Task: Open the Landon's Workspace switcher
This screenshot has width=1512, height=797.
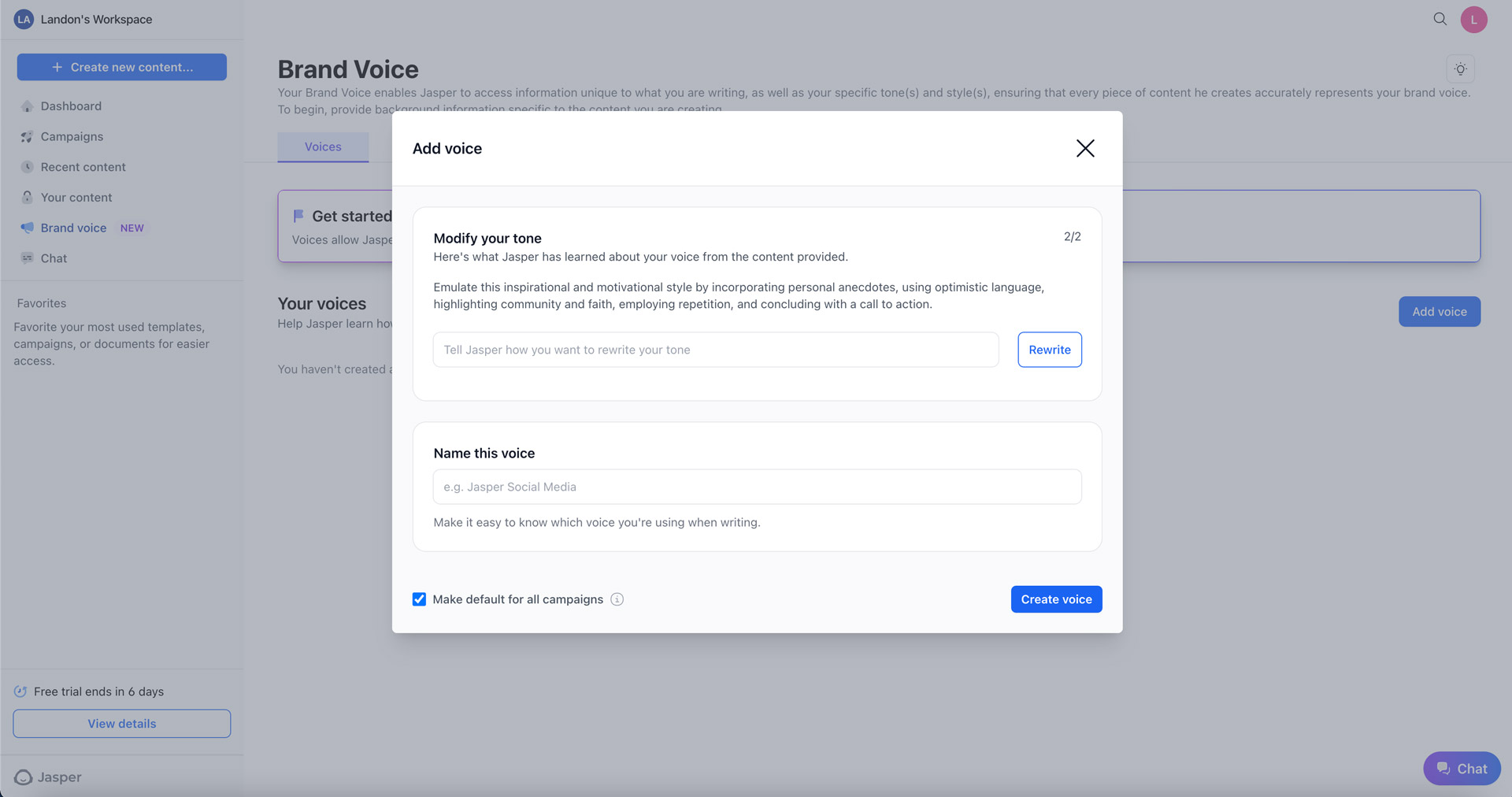Action: [83, 19]
